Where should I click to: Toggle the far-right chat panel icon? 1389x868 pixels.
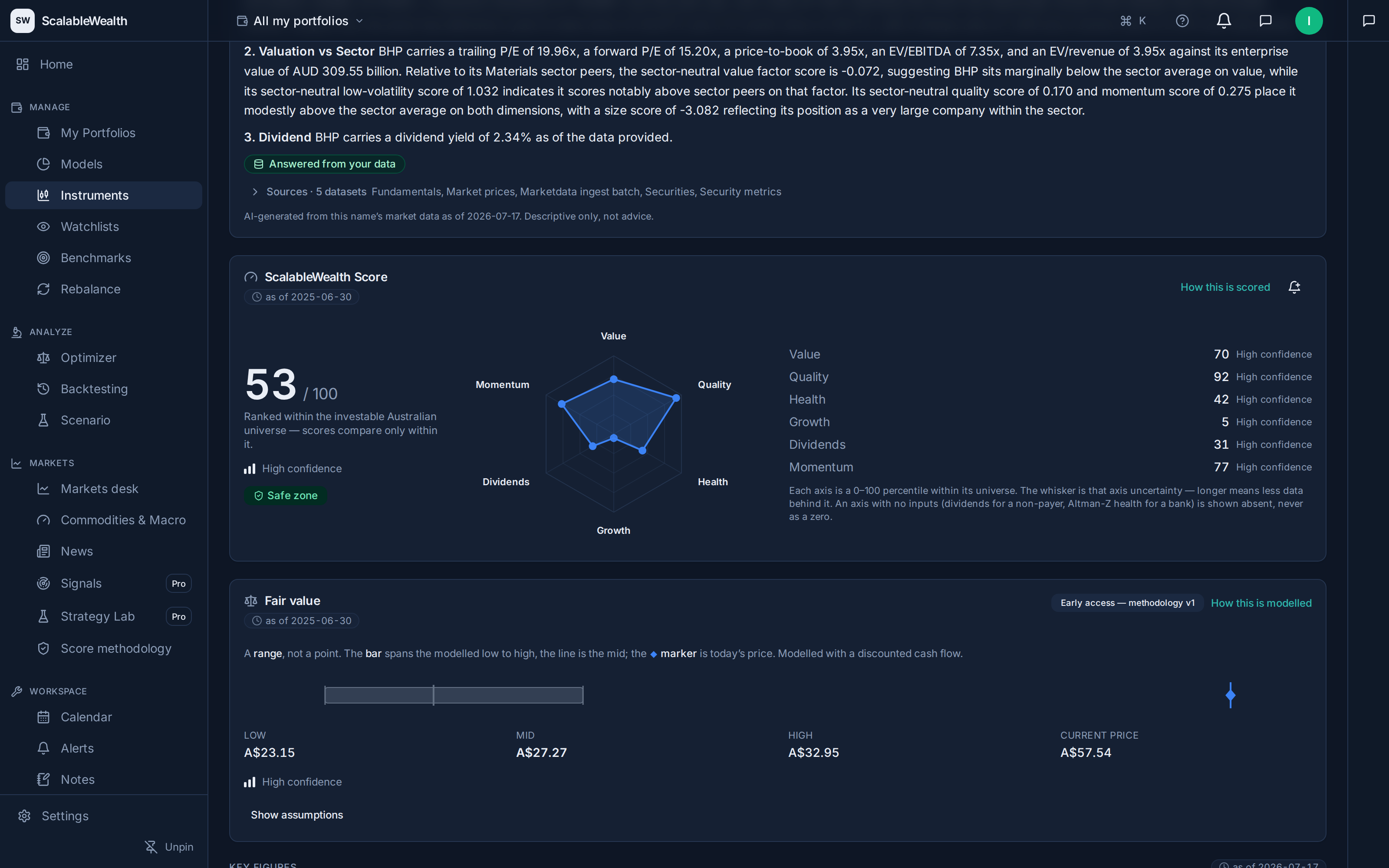click(1369, 21)
